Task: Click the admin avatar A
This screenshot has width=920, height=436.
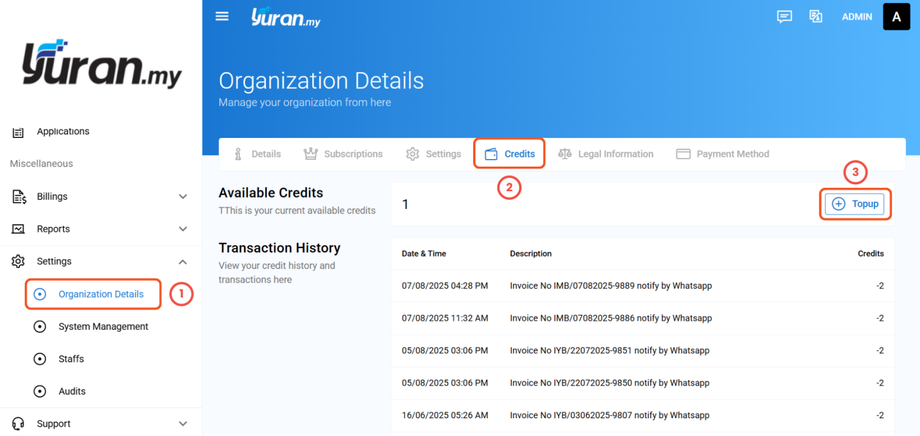Action: (x=896, y=17)
